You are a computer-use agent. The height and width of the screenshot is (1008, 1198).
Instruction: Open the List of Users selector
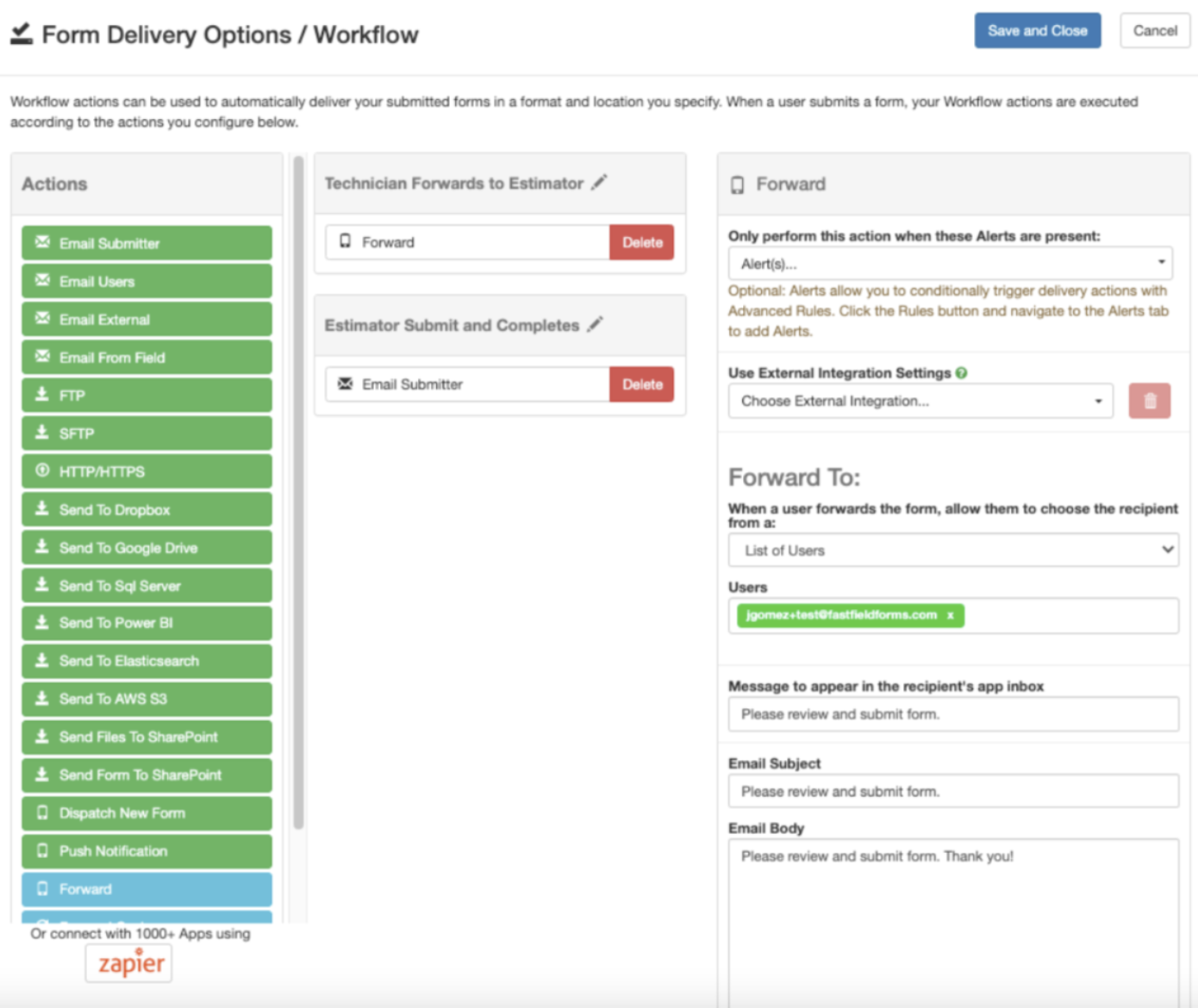[x=953, y=550]
